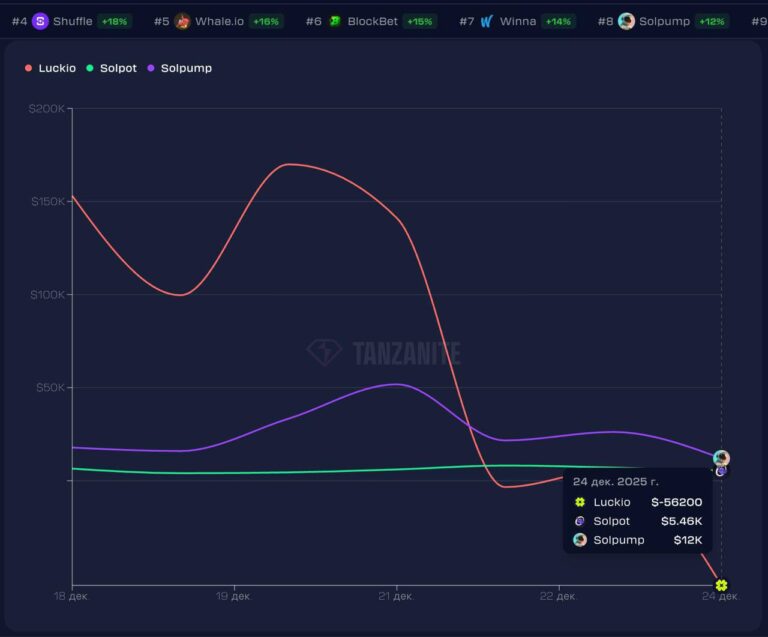This screenshot has width=768, height=637.
Task: Click the #4 rank number in ticker
Action: coord(20,22)
